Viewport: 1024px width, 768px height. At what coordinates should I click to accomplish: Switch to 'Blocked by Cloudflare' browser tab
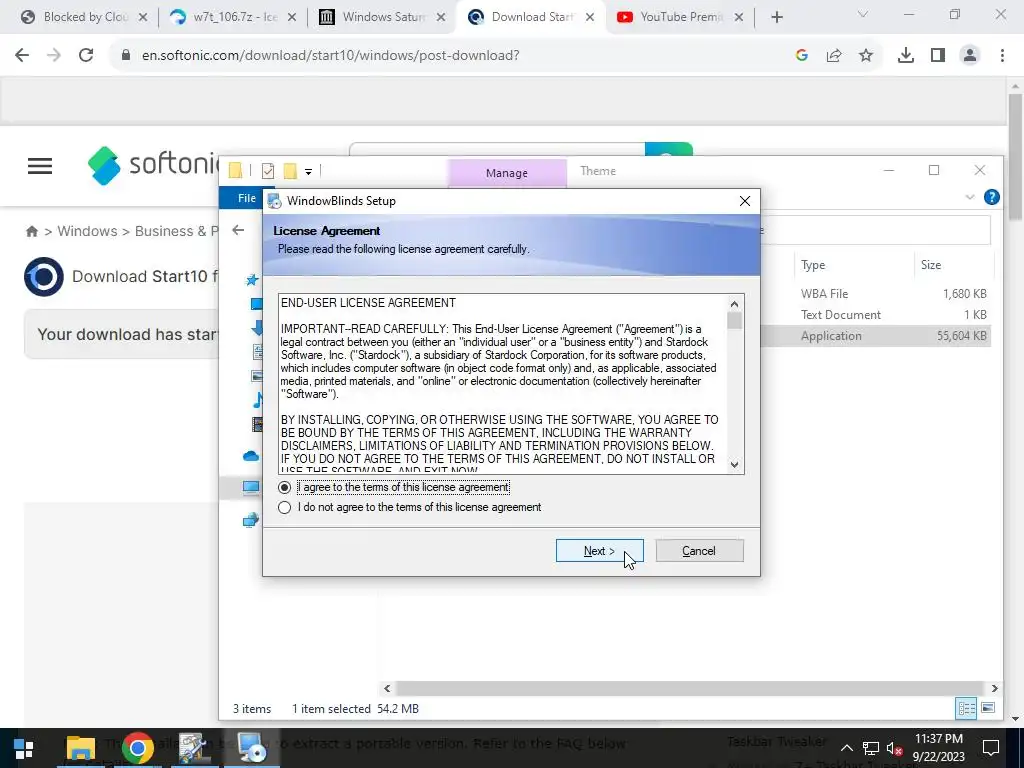tap(84, 17)
